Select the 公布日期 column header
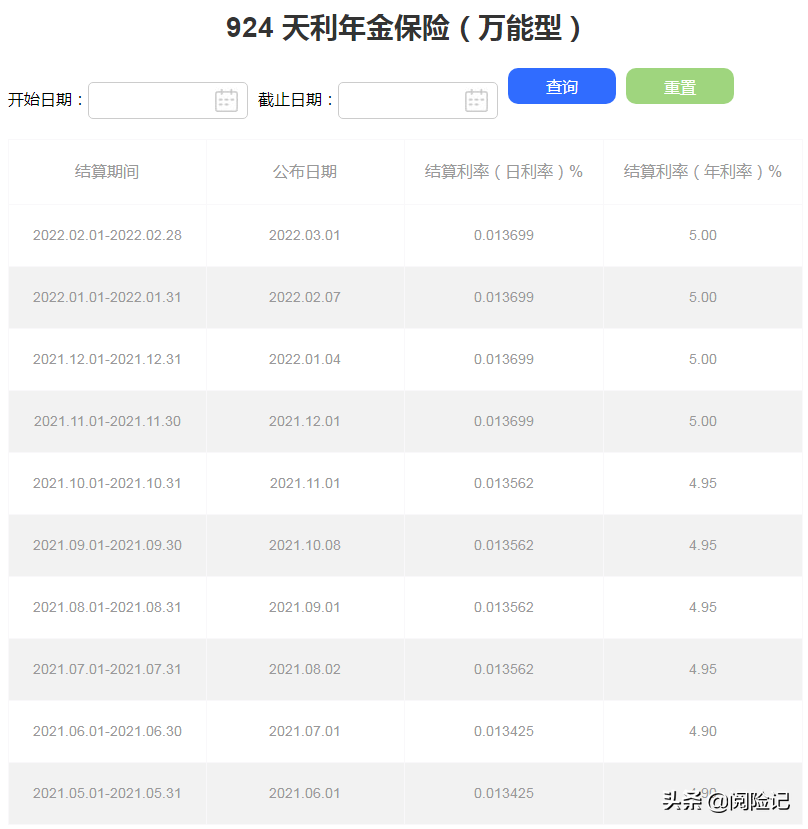Viewport: 808px width, 829px height. pos(305,172)
